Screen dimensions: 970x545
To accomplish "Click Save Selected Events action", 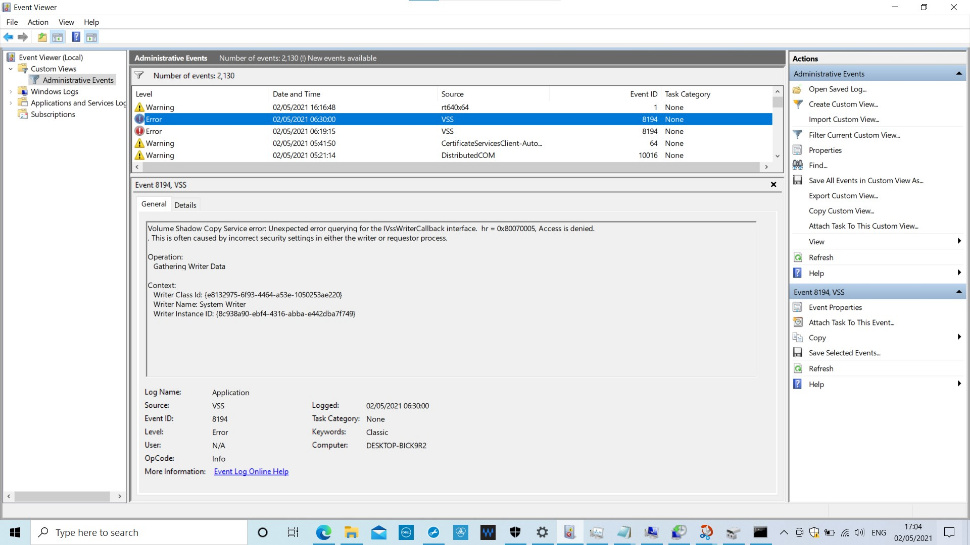I will point(844,353).
